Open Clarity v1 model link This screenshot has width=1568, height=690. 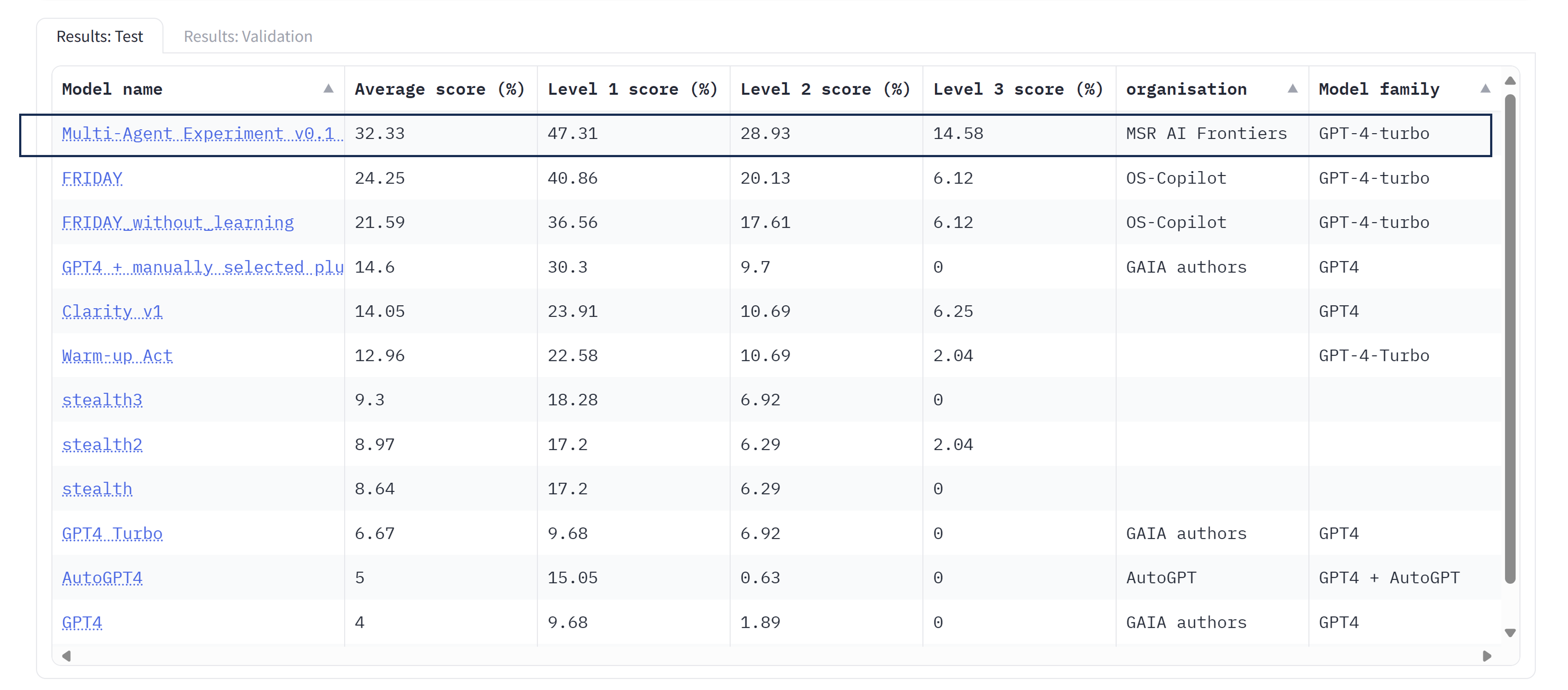click(x=112, y=311)
